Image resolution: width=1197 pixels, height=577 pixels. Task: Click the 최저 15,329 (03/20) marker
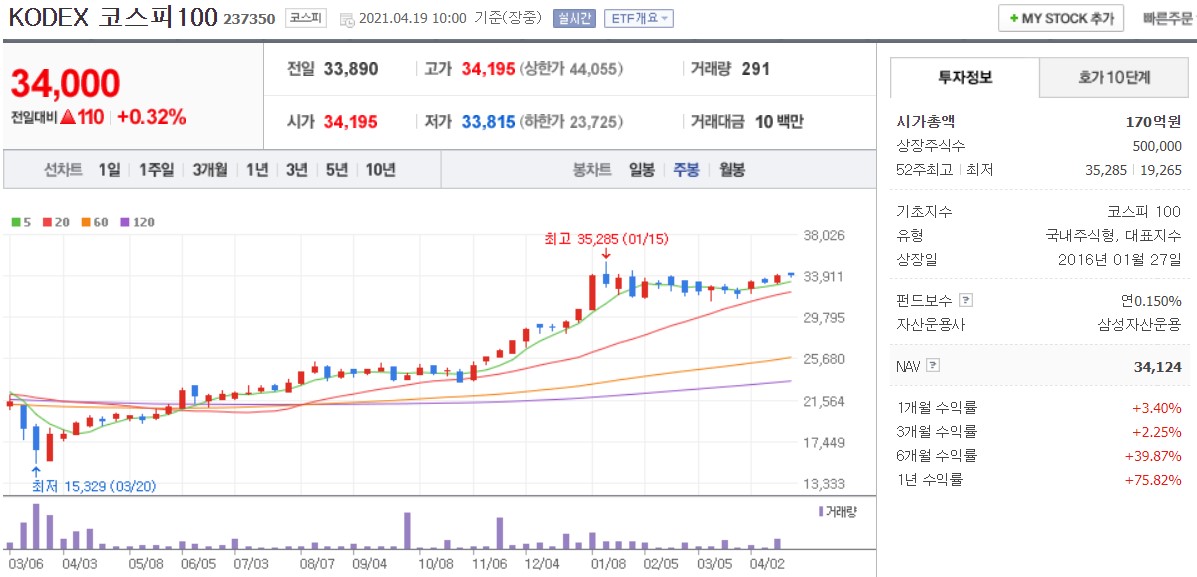click(x=94, y=485)
